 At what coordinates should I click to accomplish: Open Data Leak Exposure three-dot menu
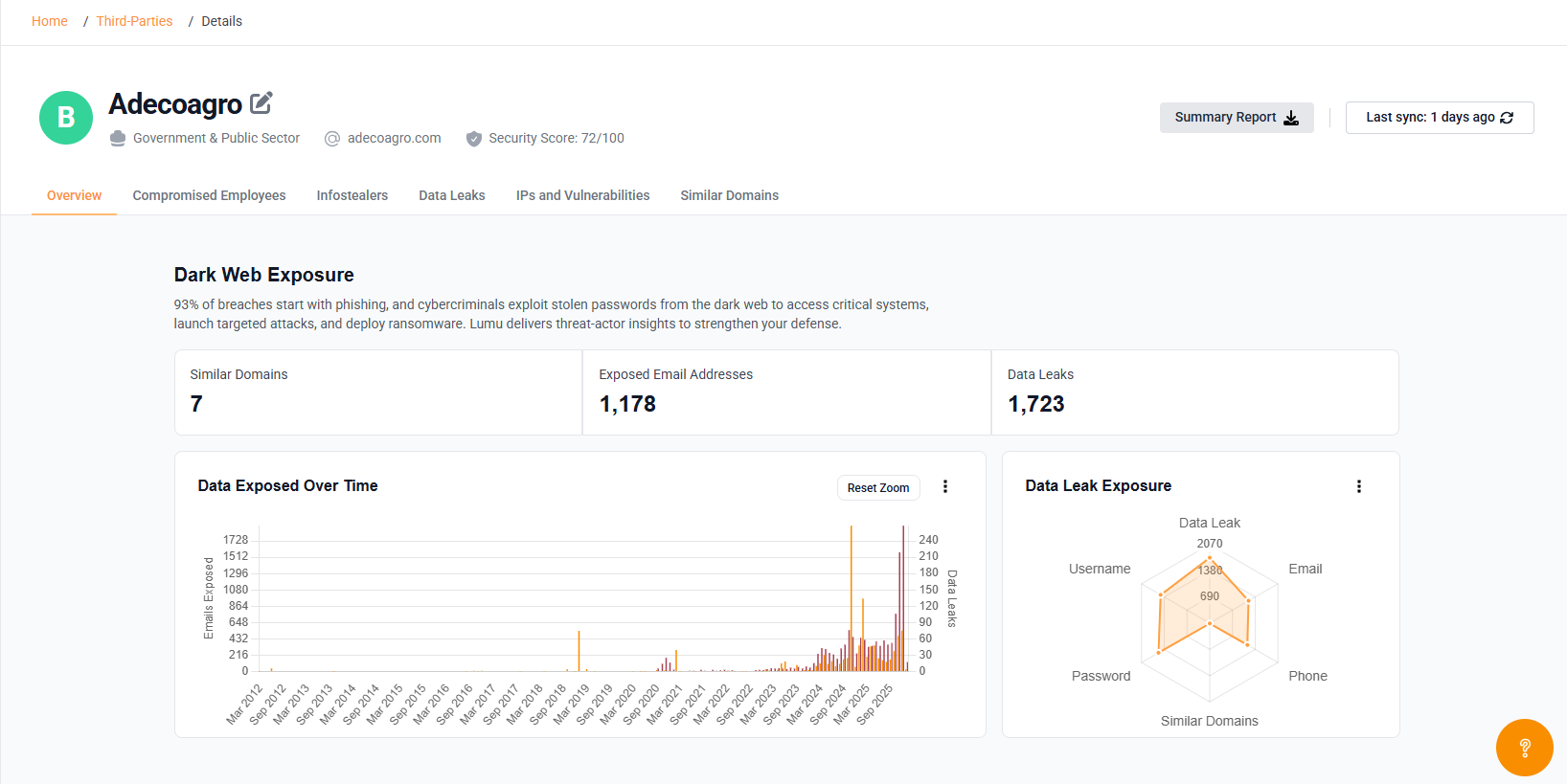tap(1358, 486)
